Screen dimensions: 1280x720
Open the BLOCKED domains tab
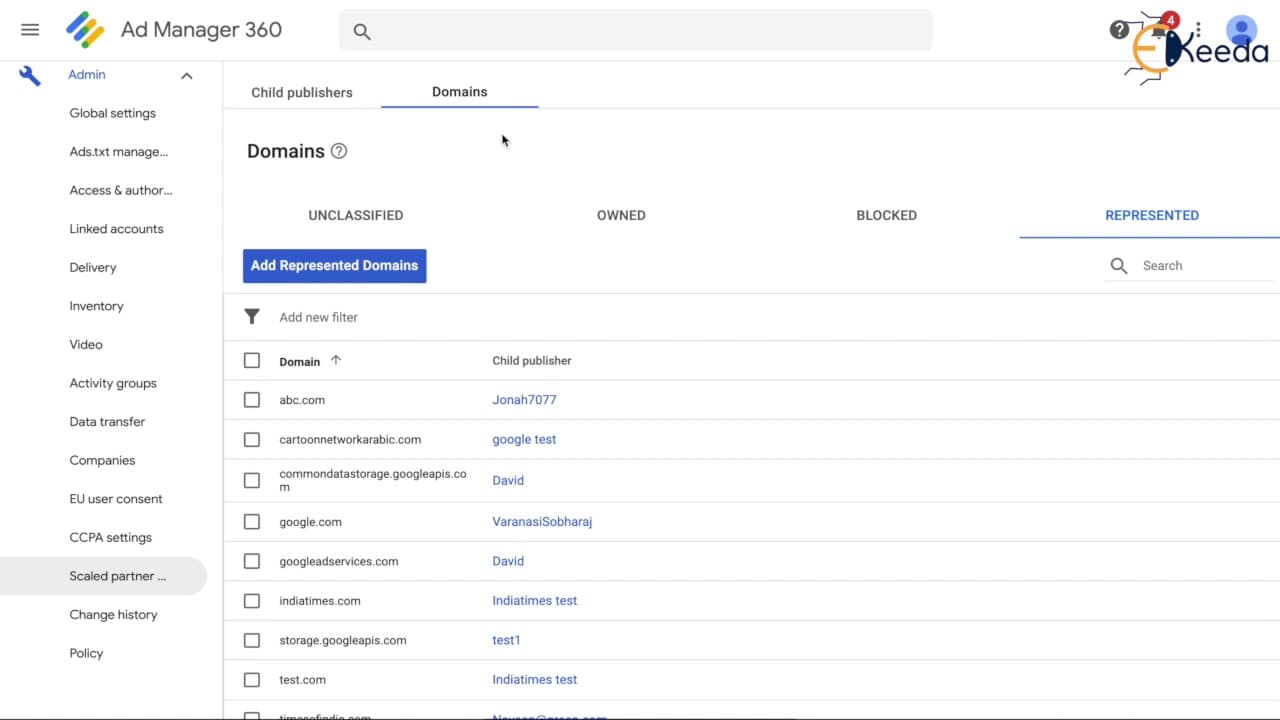tap(887, 215)
